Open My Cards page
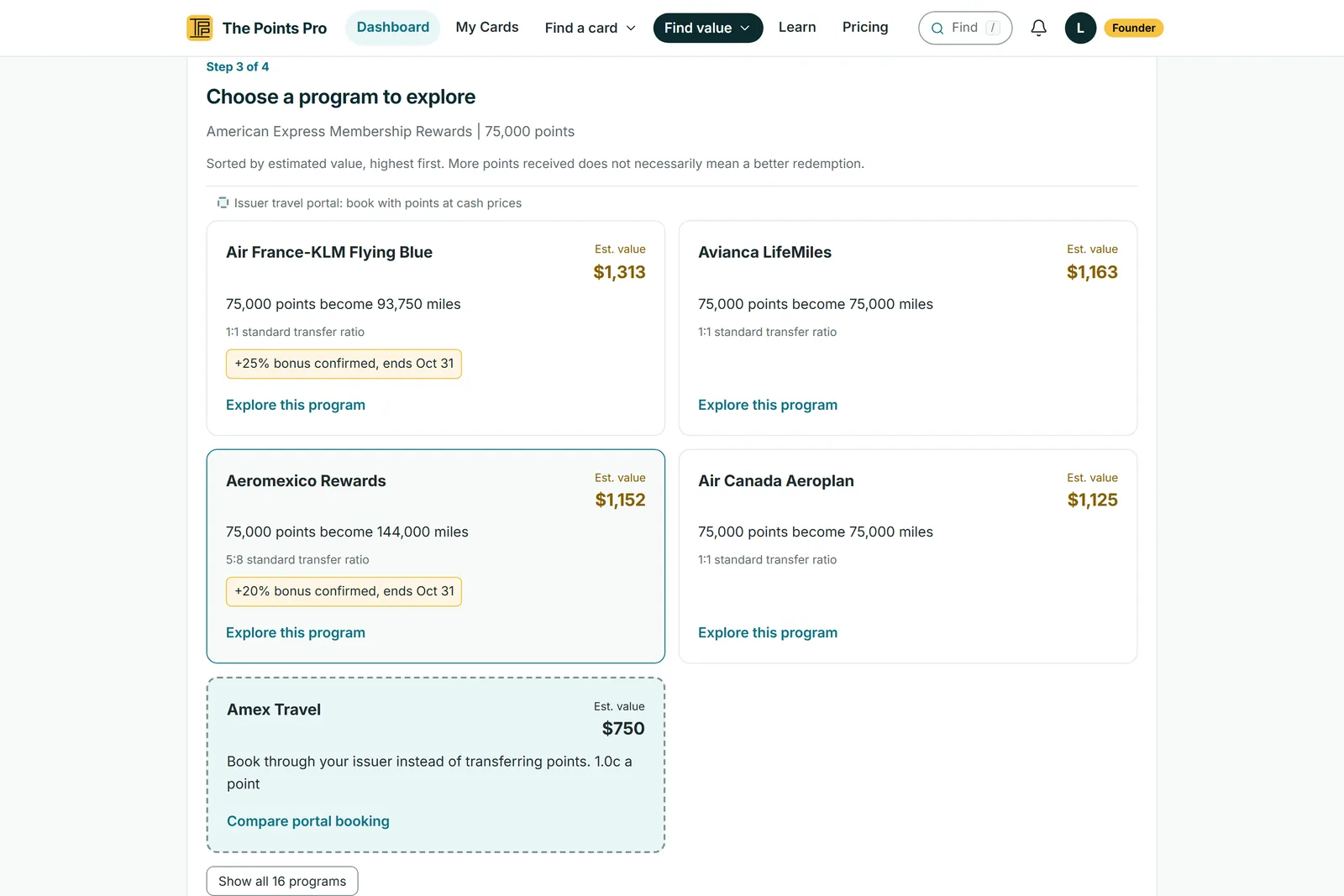Image resolution: width=1344 pixels, height=896 pixels. pyautogui.click(x=487, y=28)
